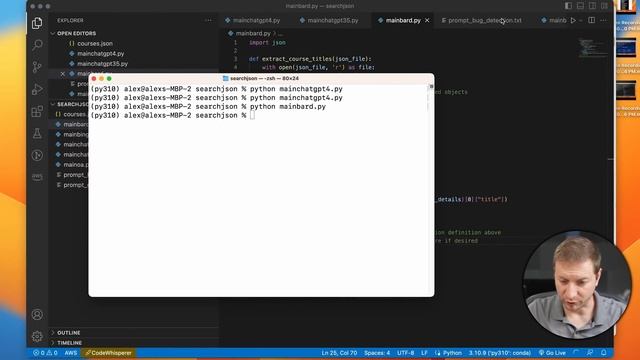The image size is (640, 360).
Task: Open mainchatgpt35.py in Open Editors list
Action: (x=102, y=64)
